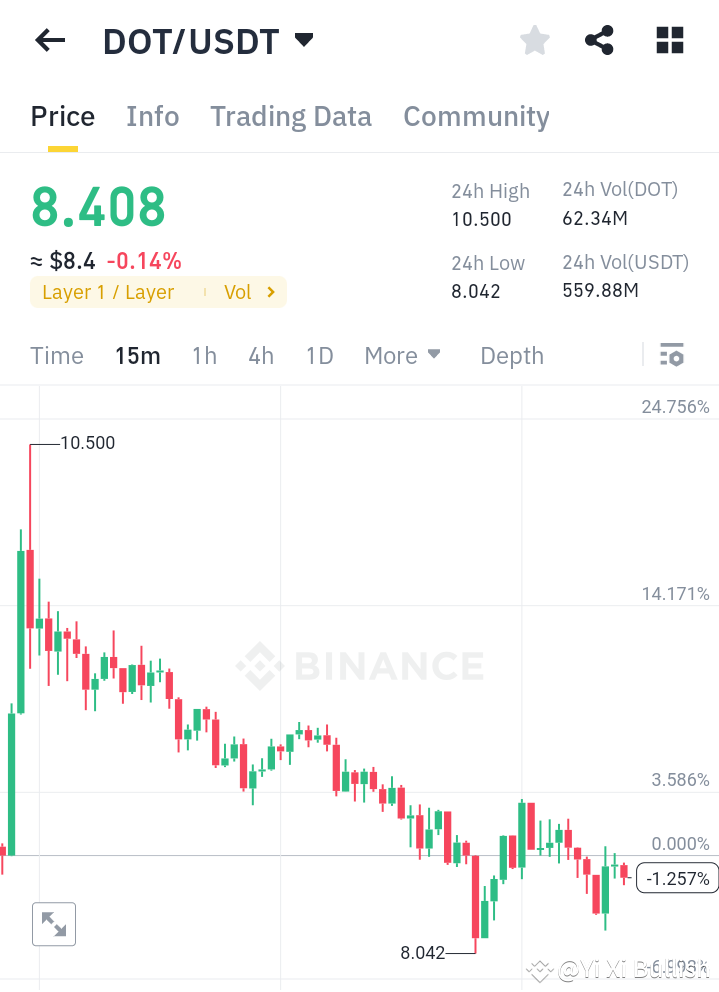The height and width of the screenshot is (992, 719).
Task: Expand the chart to fullscreen
Action: click(x=54, y=923)
